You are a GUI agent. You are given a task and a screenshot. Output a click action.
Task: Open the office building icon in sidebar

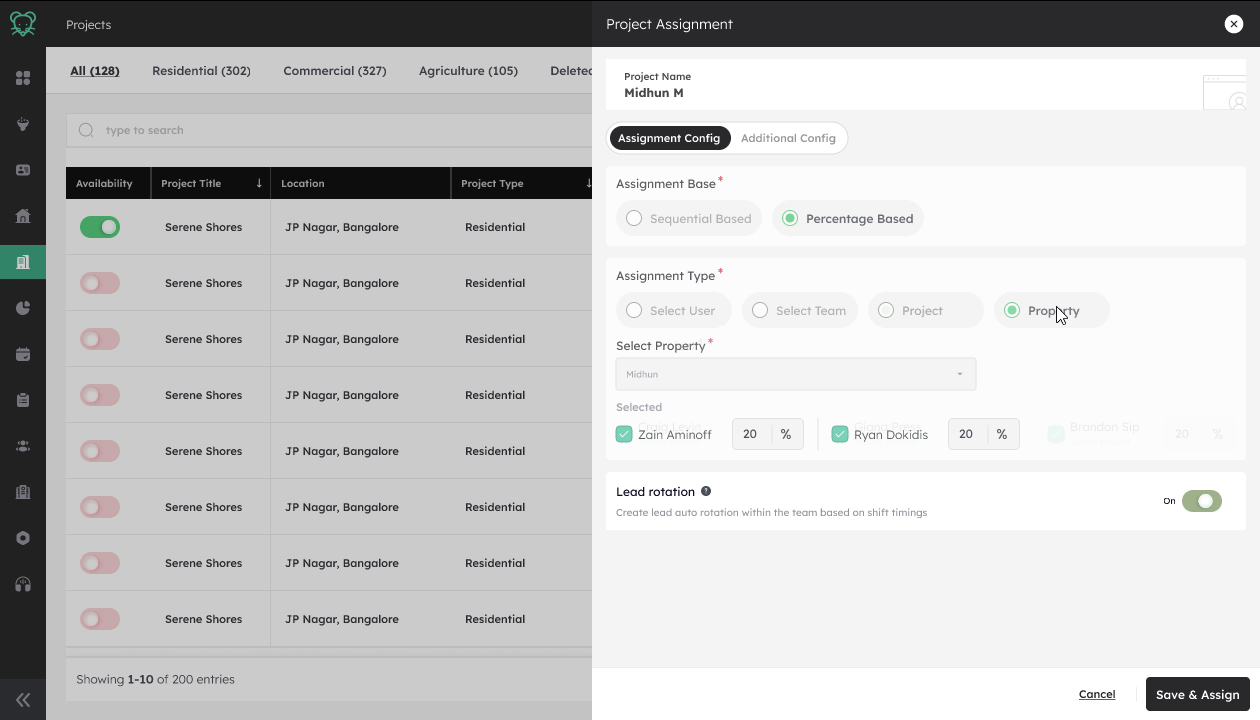point(23,492)
